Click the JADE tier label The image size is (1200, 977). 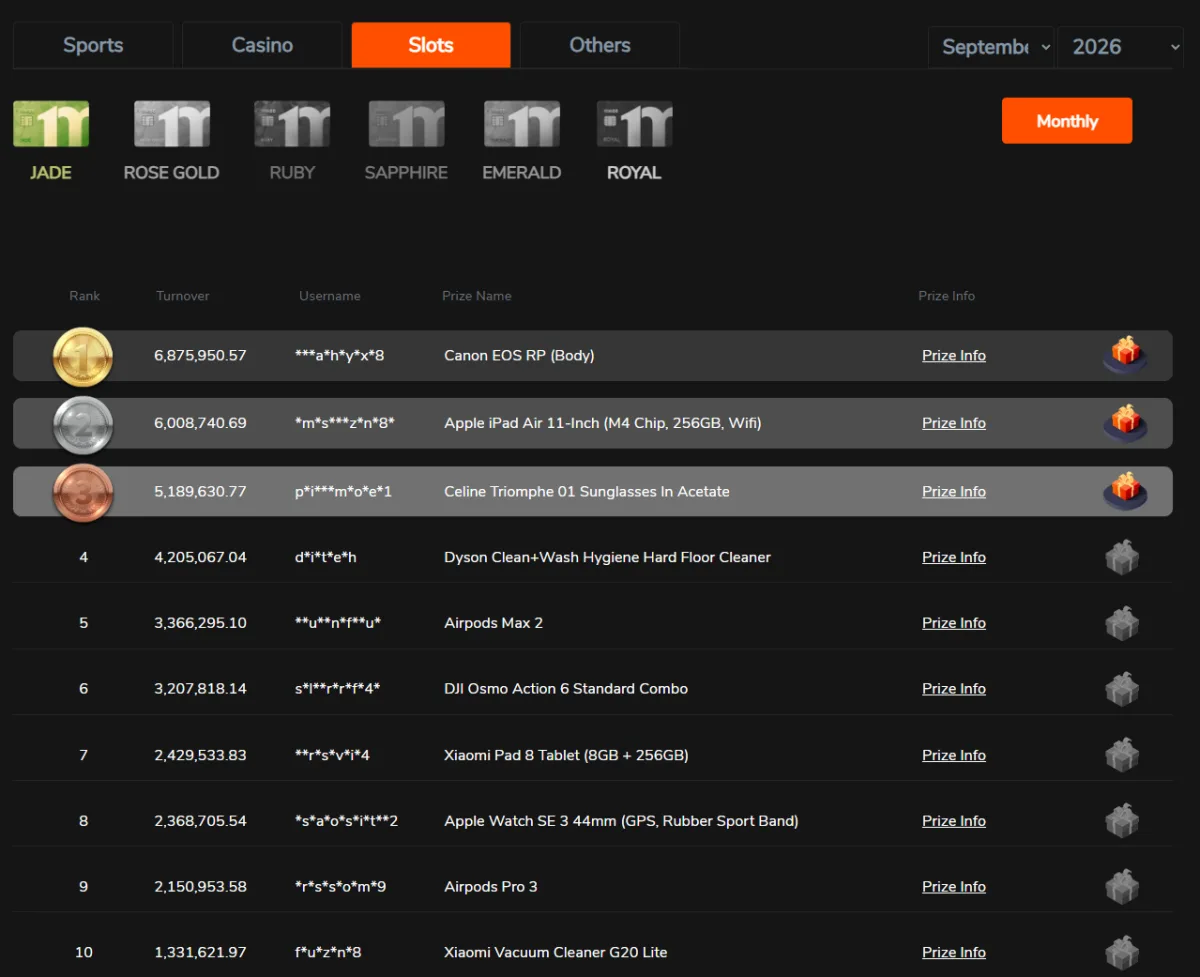[51, 173]
